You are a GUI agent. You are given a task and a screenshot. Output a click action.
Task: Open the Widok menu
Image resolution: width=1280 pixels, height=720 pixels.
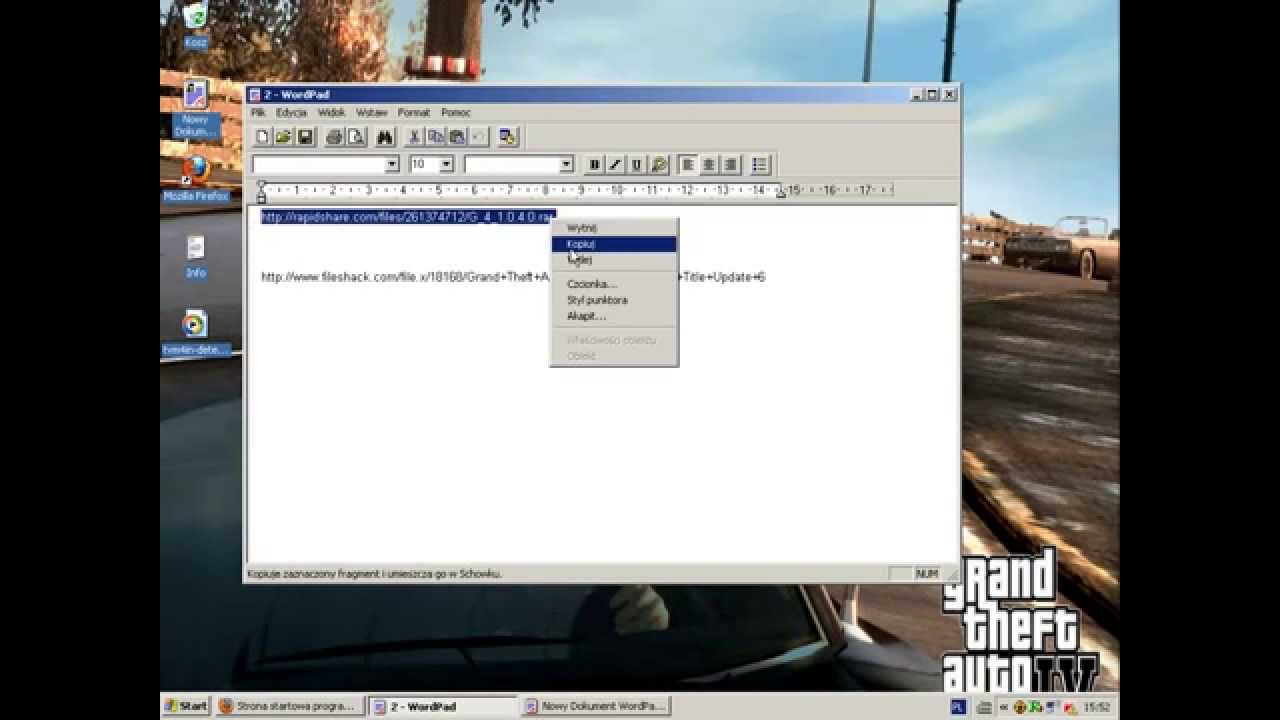(331, 113)
